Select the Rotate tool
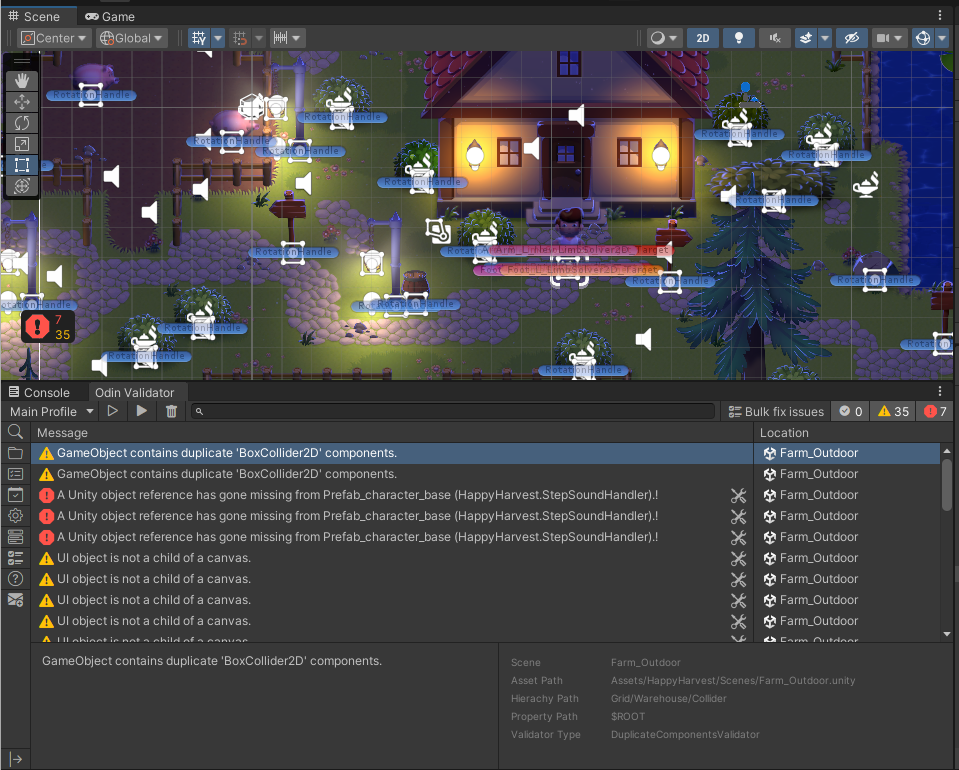 tap(22, 123)
